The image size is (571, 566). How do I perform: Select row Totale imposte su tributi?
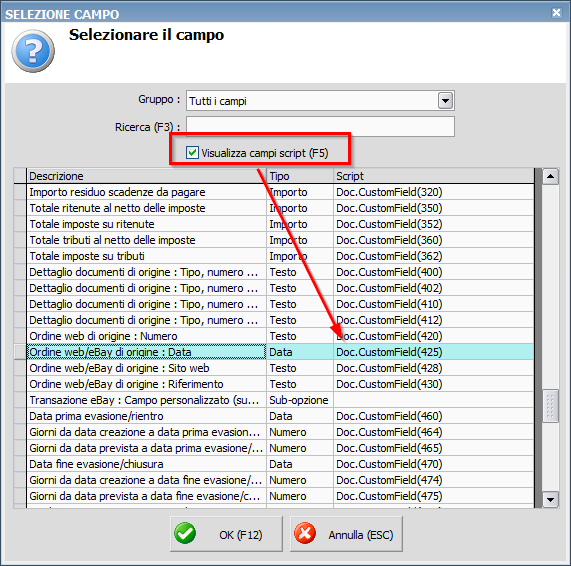(x=280, y=256)
